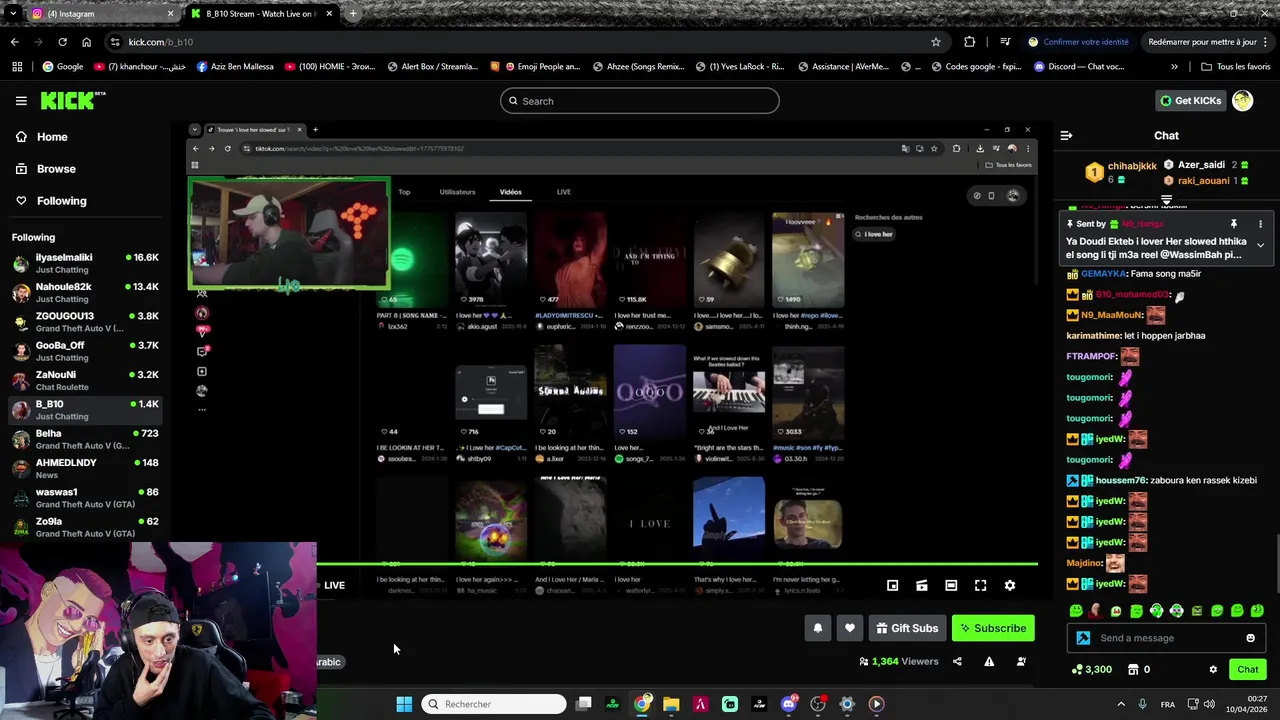Toggle the microphone tray icon

[x=1142, y=704]
